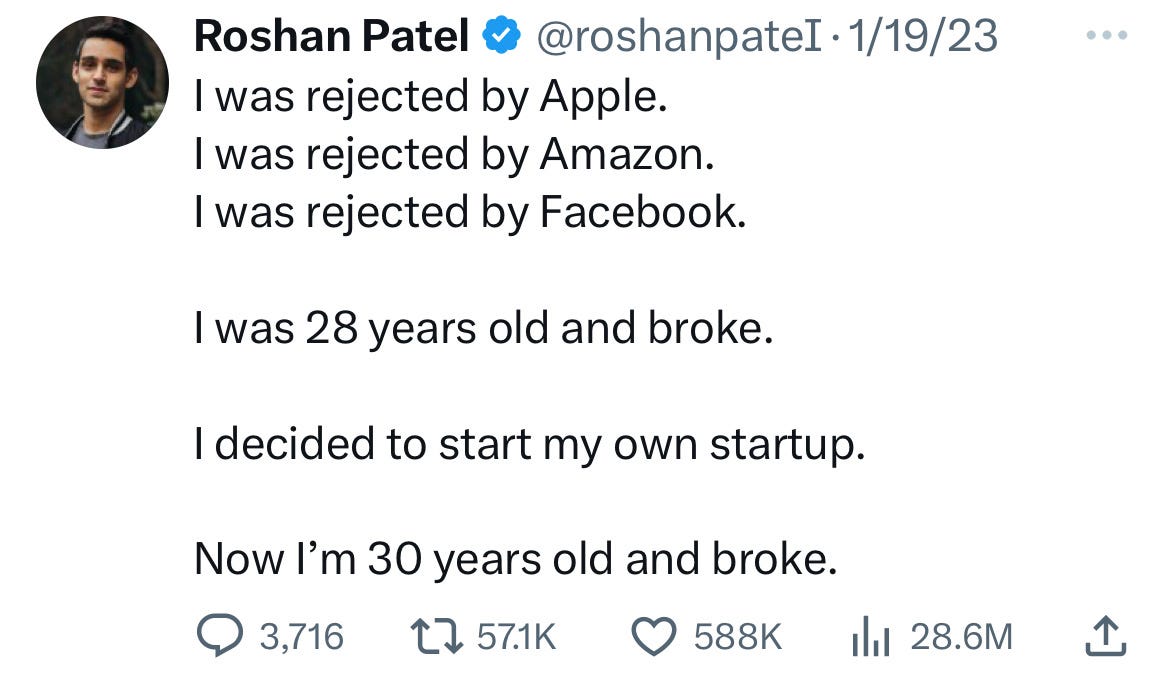The image size is (1170, 678).
Task: Click the line "I was rejected by Facebook."
Action: (470, 213)
